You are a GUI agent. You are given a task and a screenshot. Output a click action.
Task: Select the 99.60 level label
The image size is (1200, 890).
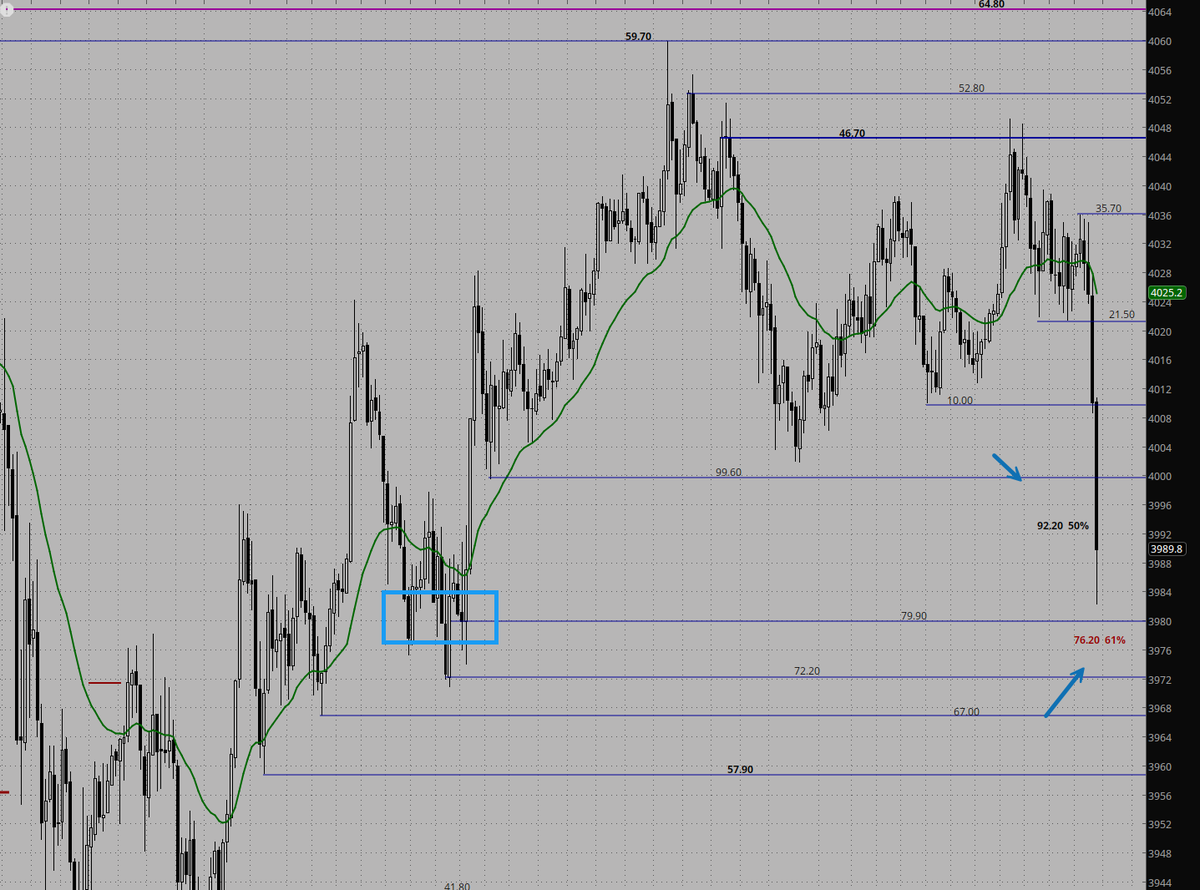click(729, 472)
